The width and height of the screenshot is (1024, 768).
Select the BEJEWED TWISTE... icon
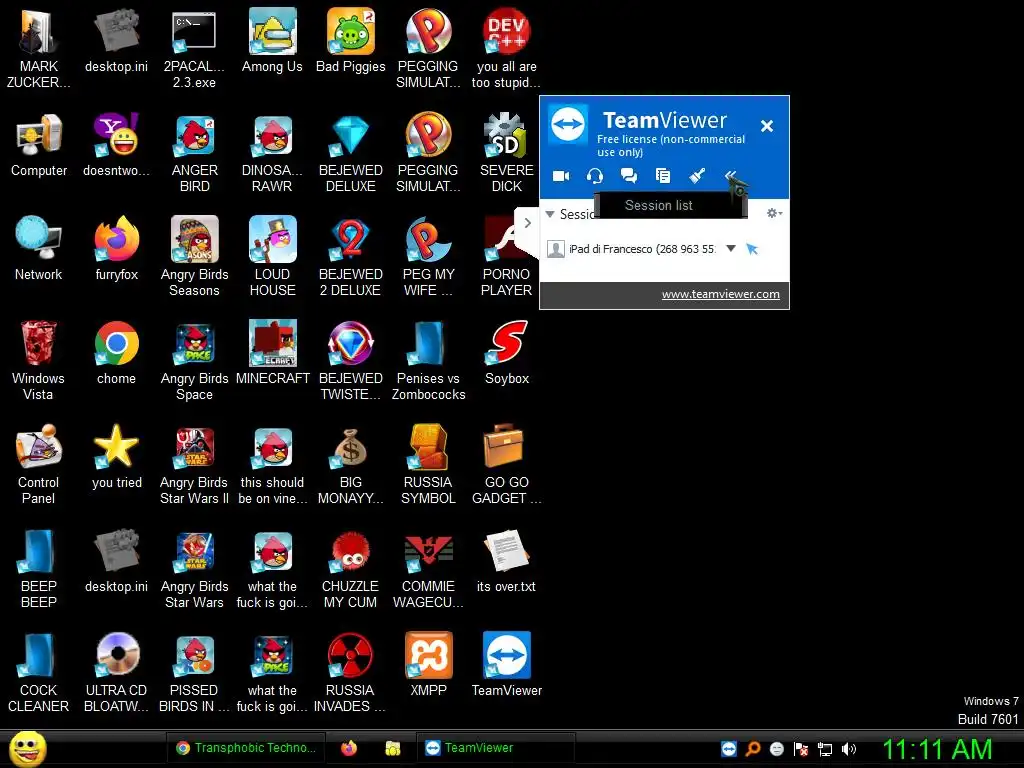coord(351,360)
